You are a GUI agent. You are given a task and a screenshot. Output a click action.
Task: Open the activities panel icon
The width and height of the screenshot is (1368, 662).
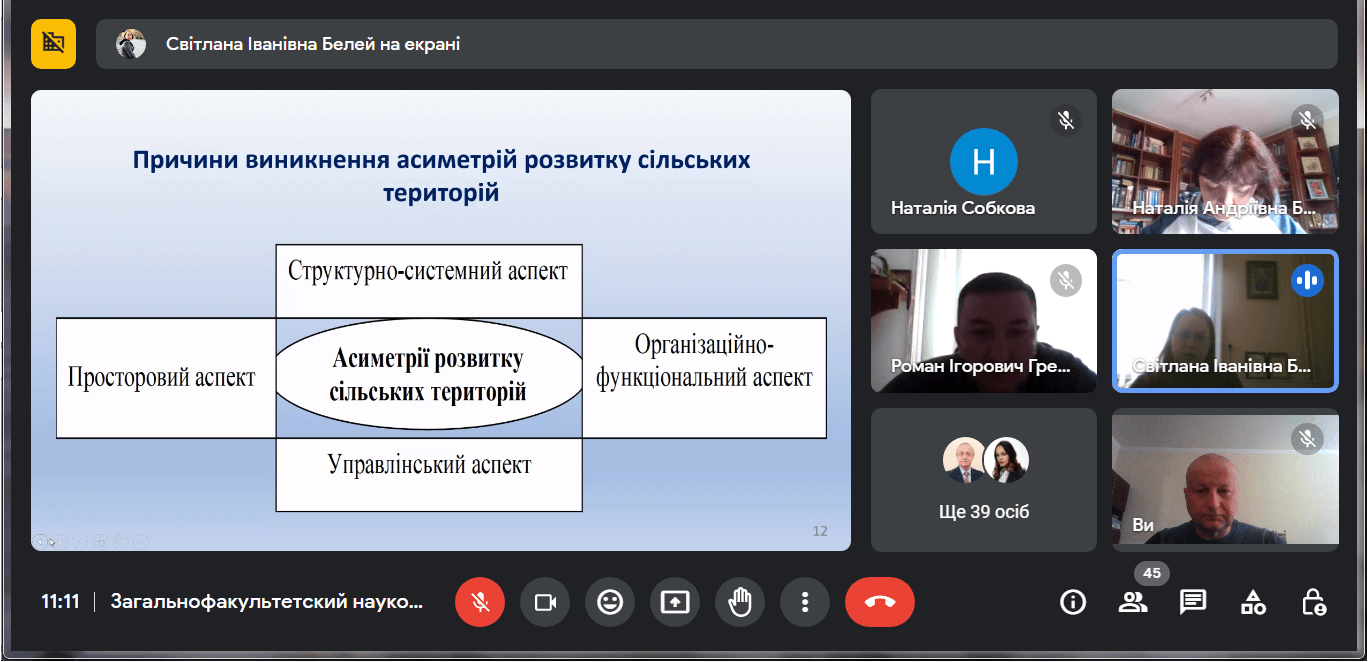click(1252, 602)
